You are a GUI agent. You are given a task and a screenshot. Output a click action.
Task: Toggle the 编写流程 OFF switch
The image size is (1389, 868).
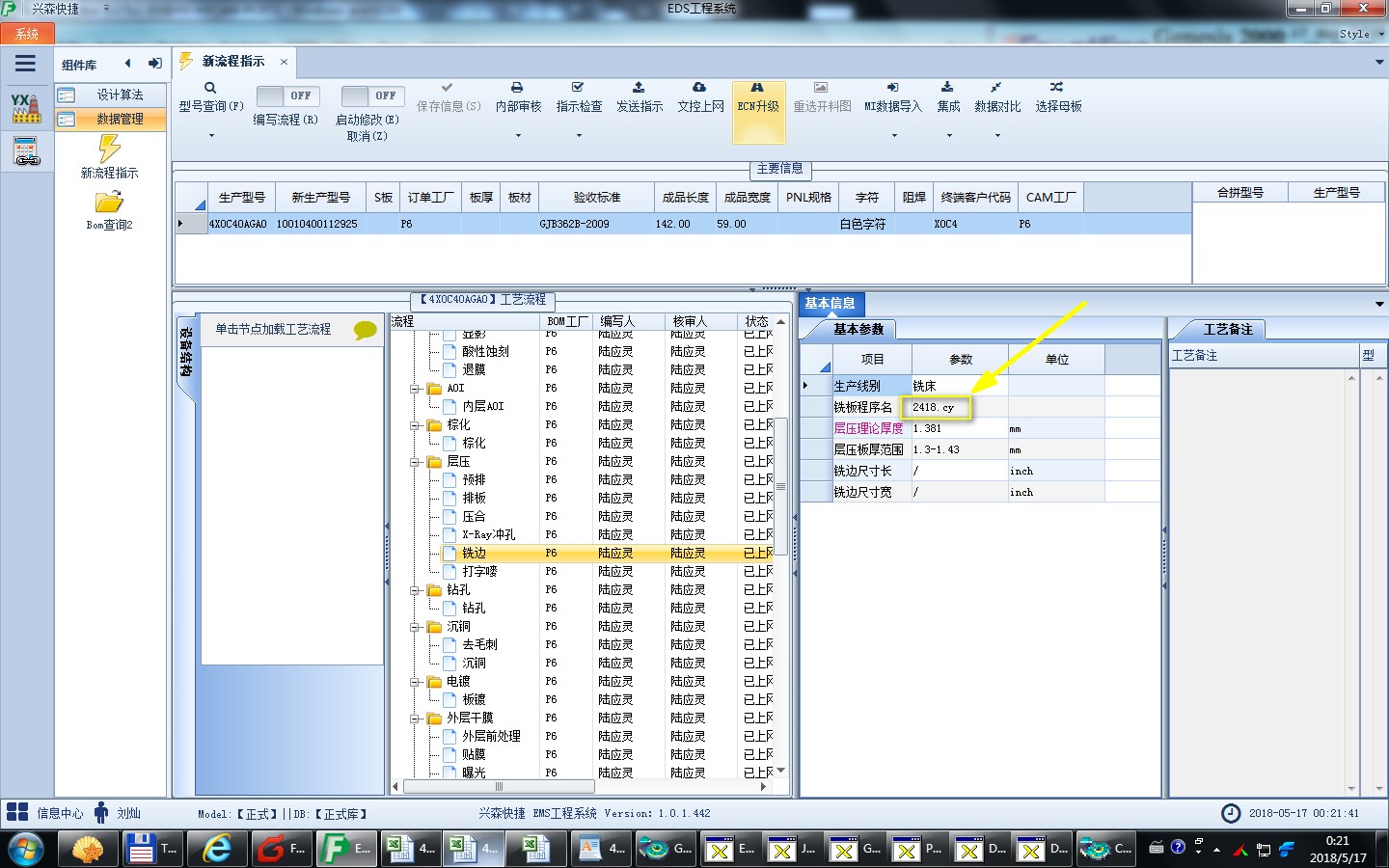click(284, 95)
